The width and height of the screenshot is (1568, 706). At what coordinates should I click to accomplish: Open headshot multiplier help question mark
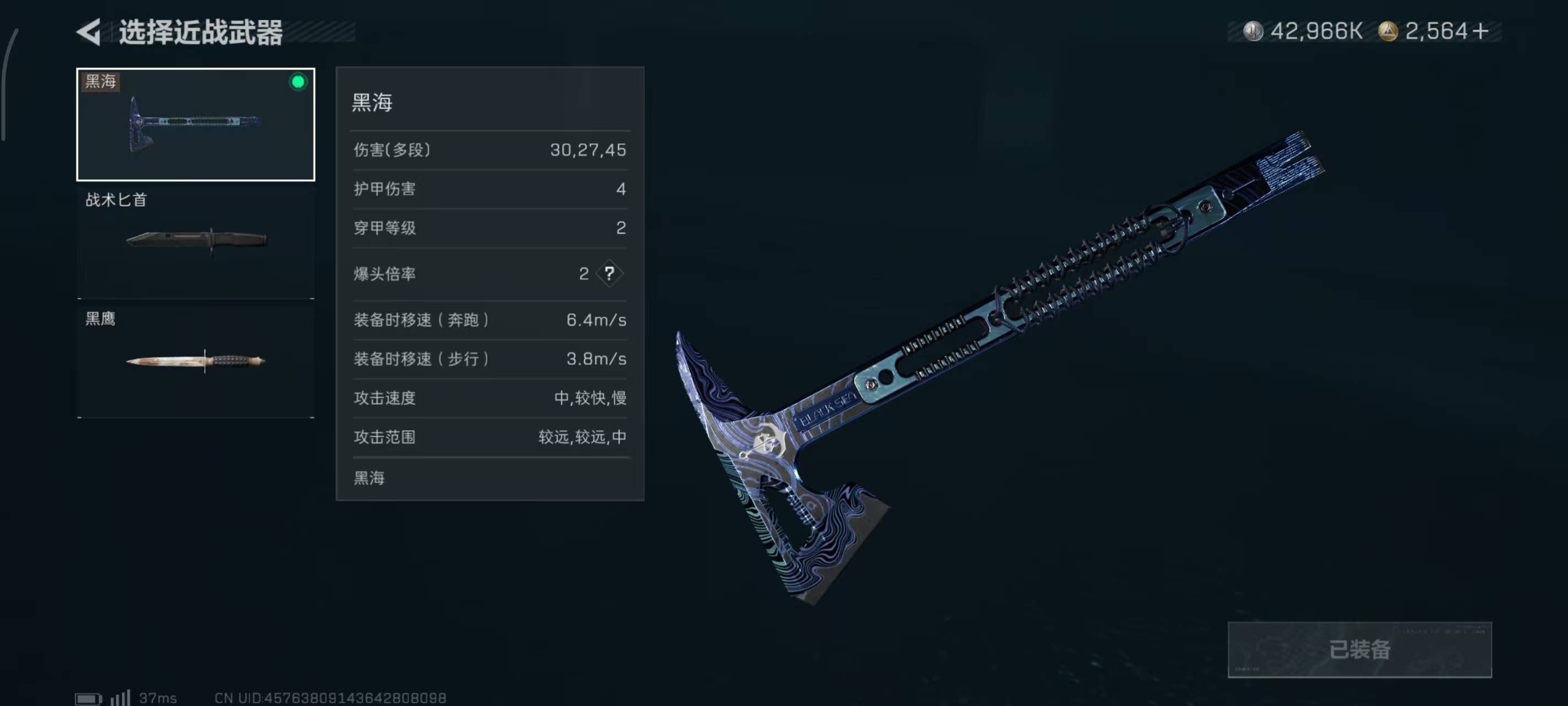pos(609,274)
